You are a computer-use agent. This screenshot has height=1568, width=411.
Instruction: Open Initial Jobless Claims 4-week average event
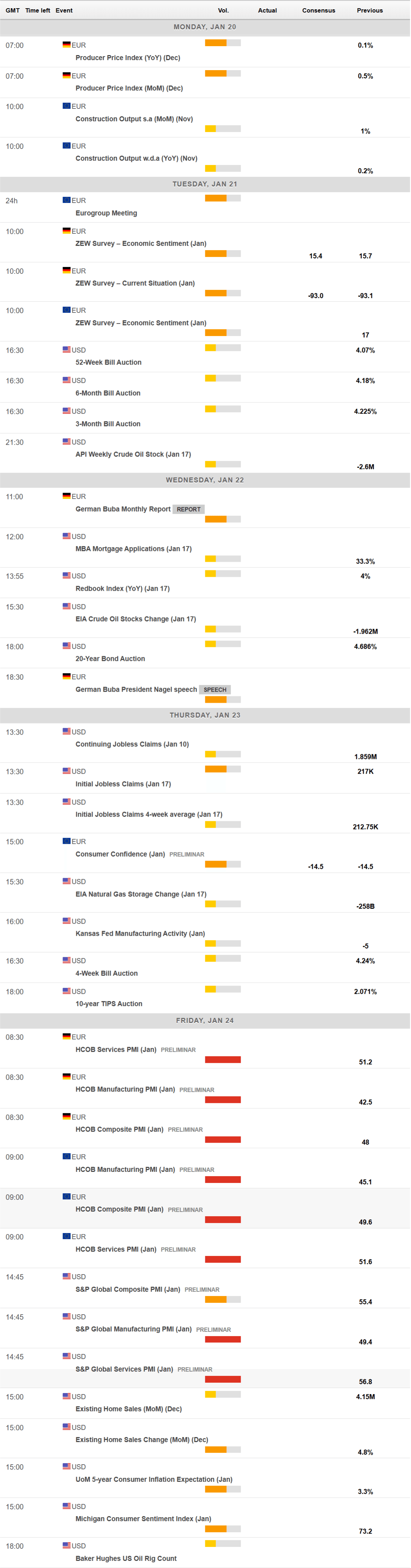coord(148,814)
